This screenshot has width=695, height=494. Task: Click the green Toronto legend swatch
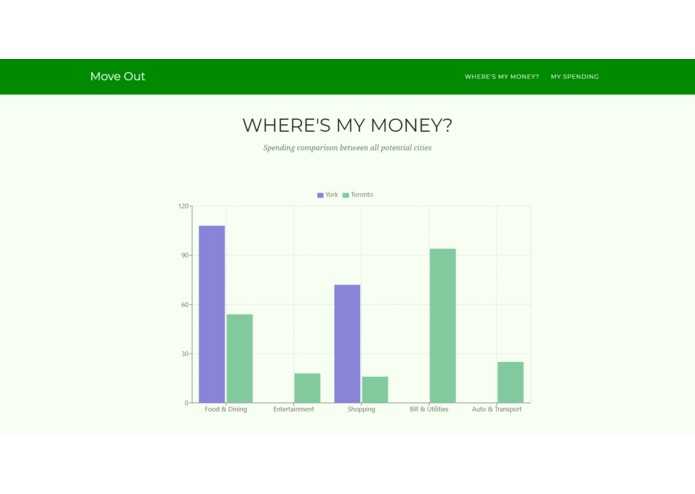(x=346, y=195)
